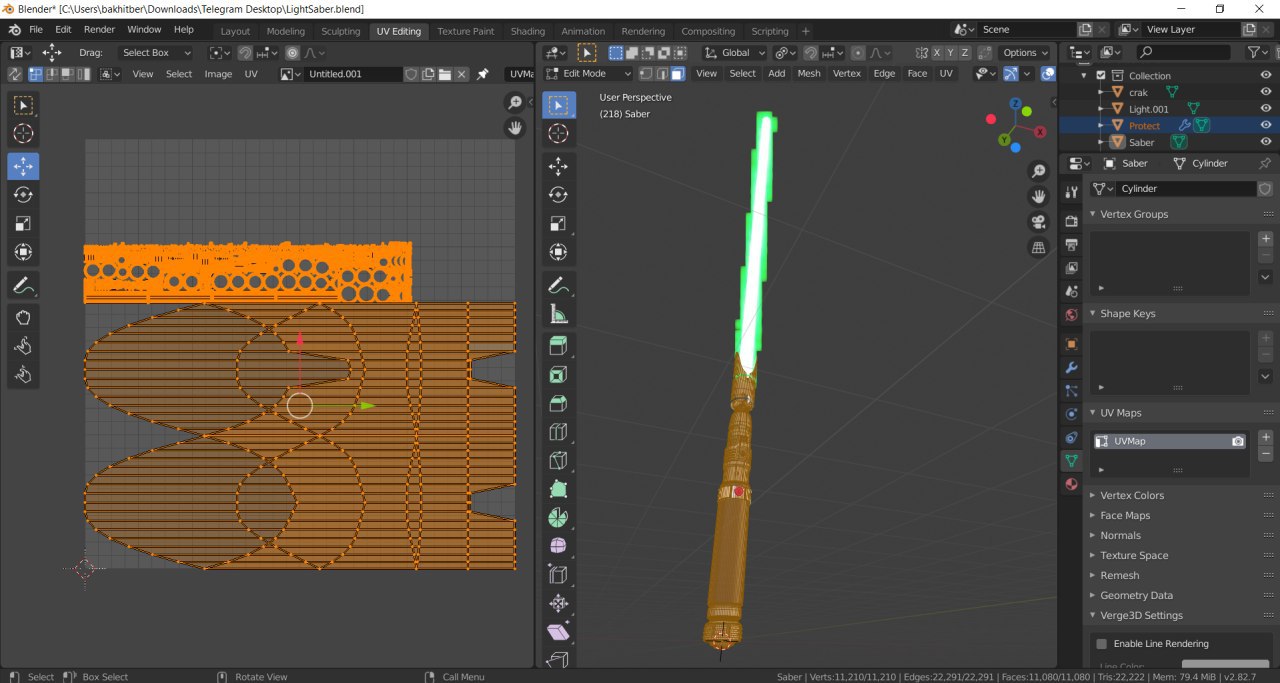Hide the crak object in outliner
The height and width of the screenshot is (683, 1280).
coord(1266,92)
